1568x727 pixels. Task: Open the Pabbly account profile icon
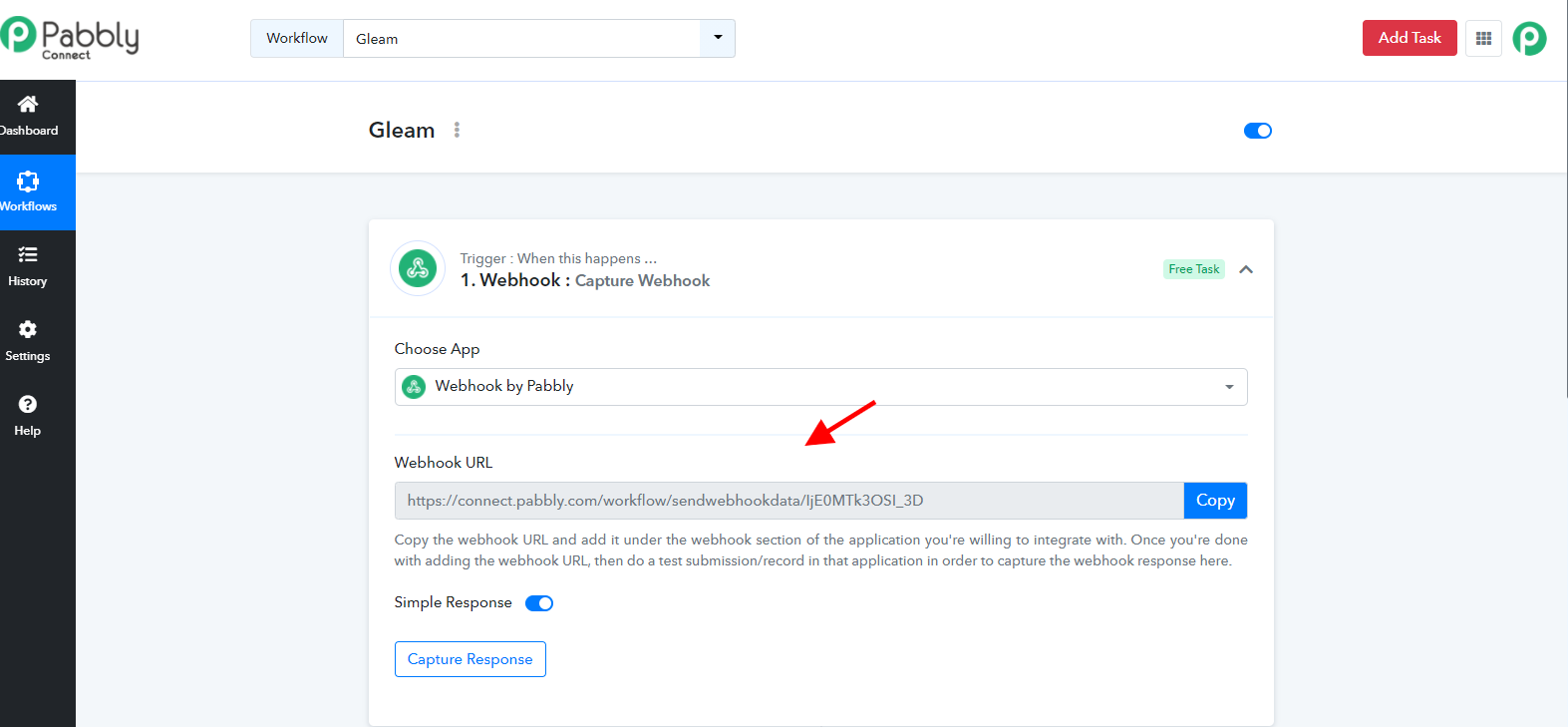point(1529,38)
